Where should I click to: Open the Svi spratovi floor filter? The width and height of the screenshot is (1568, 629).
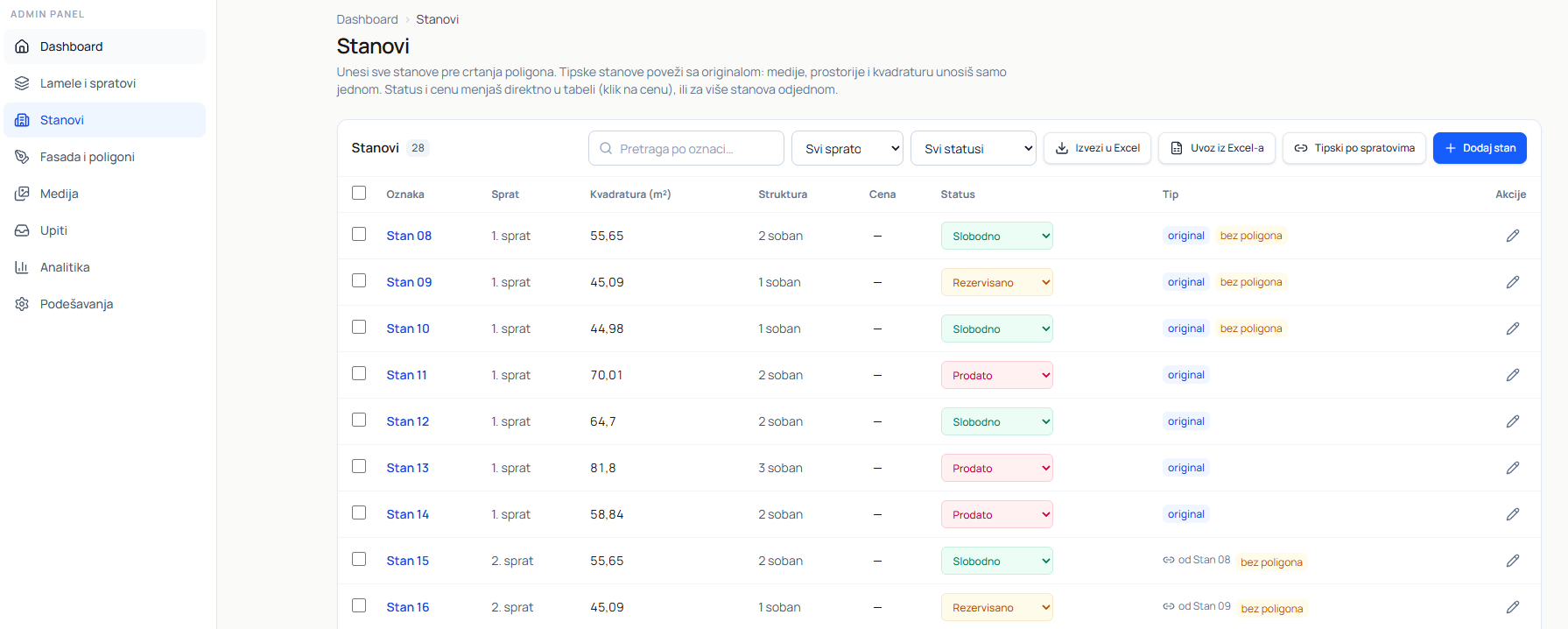(x=847, y=148)
